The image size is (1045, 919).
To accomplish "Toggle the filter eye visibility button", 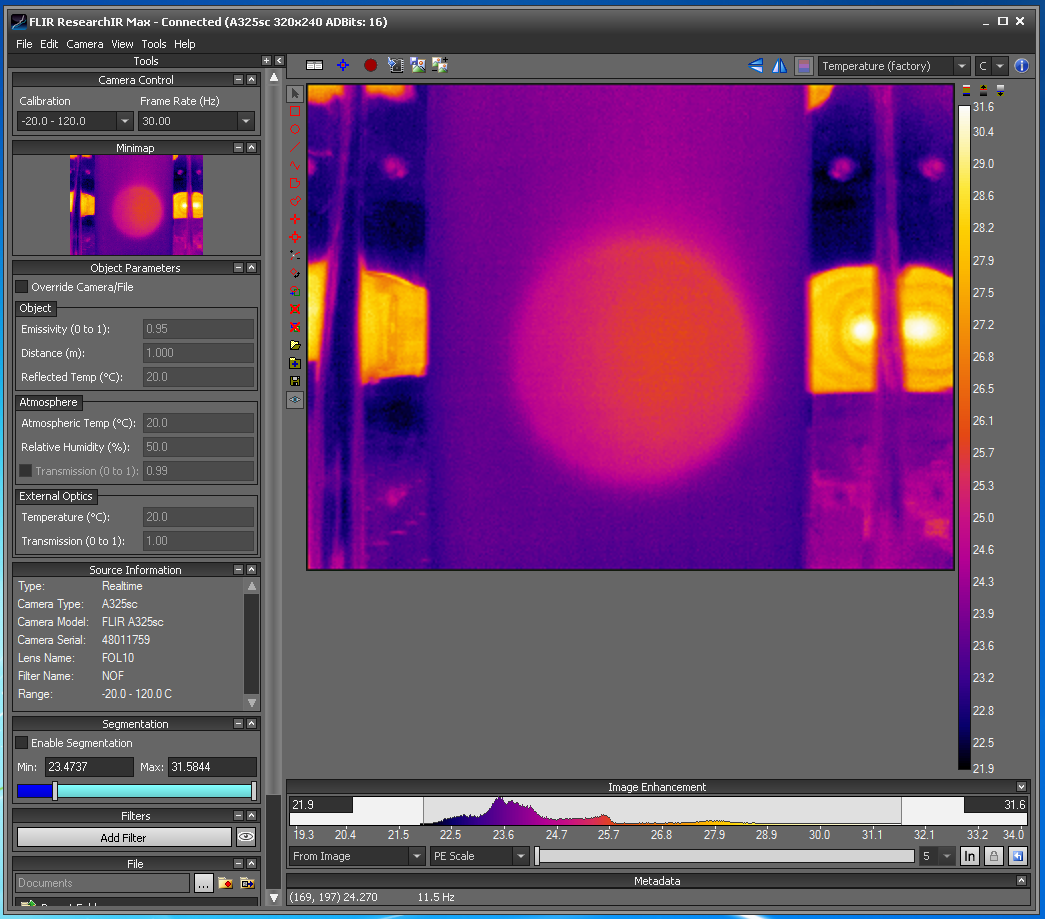I will (246, 837).
